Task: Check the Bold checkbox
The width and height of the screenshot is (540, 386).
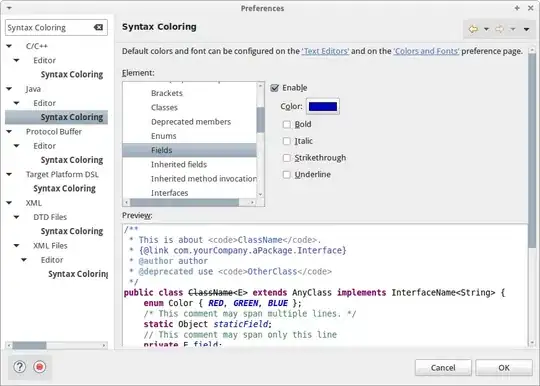Action: pyautogui.click(x=287, y=124)
